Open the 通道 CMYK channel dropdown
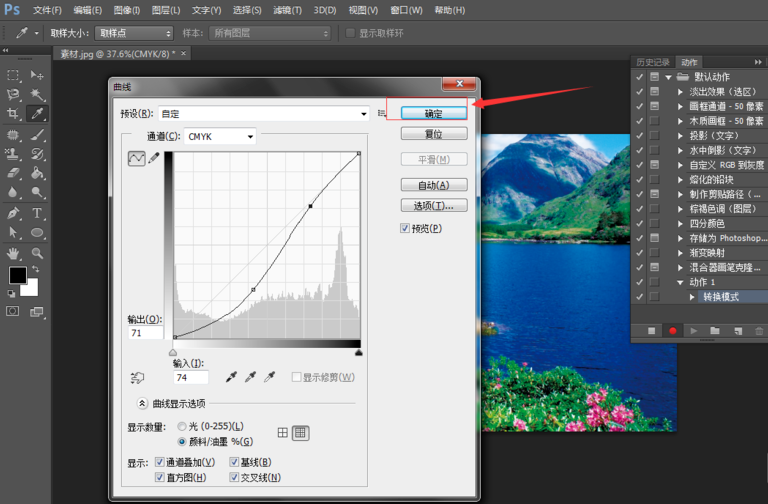The width and height of the screenshot is (768, 504). [221, 136]
